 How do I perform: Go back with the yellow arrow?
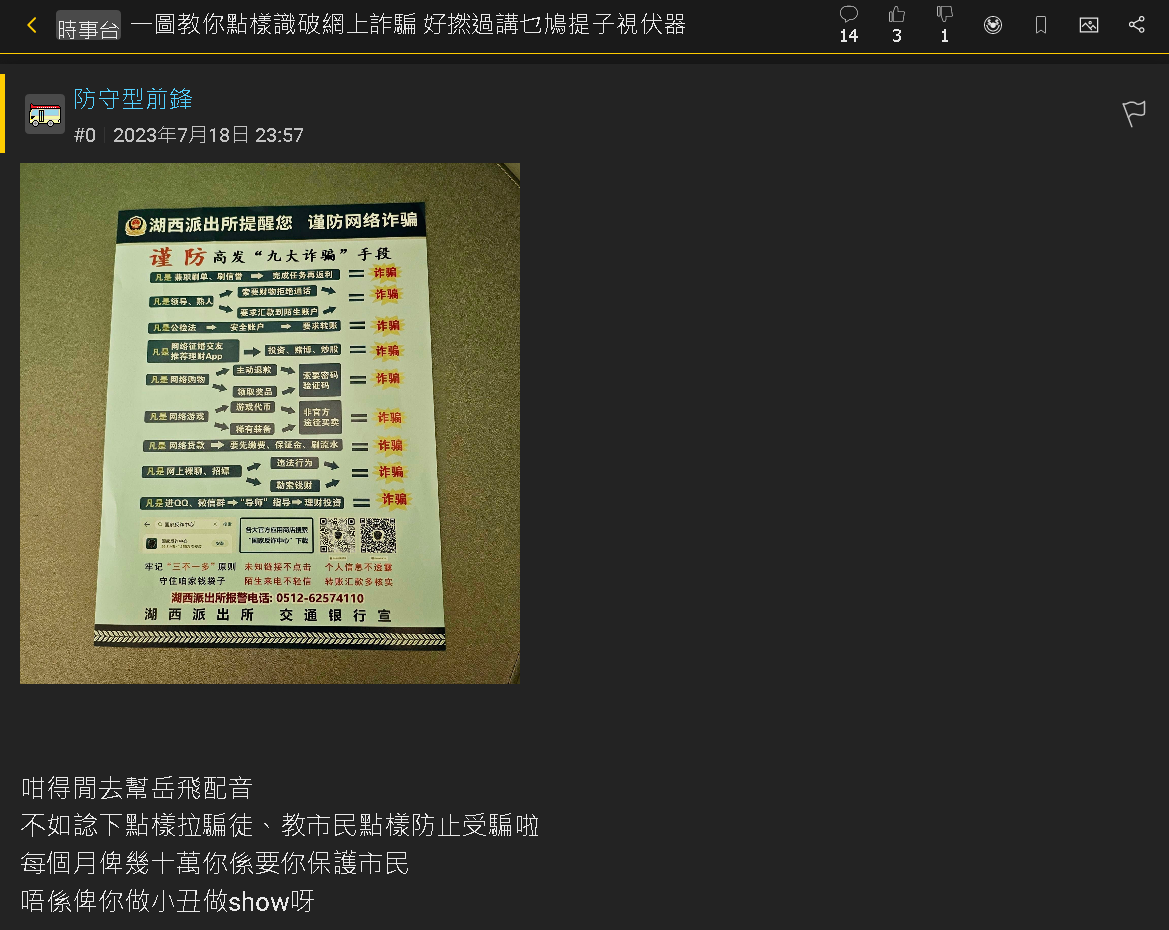coord(31,25)
